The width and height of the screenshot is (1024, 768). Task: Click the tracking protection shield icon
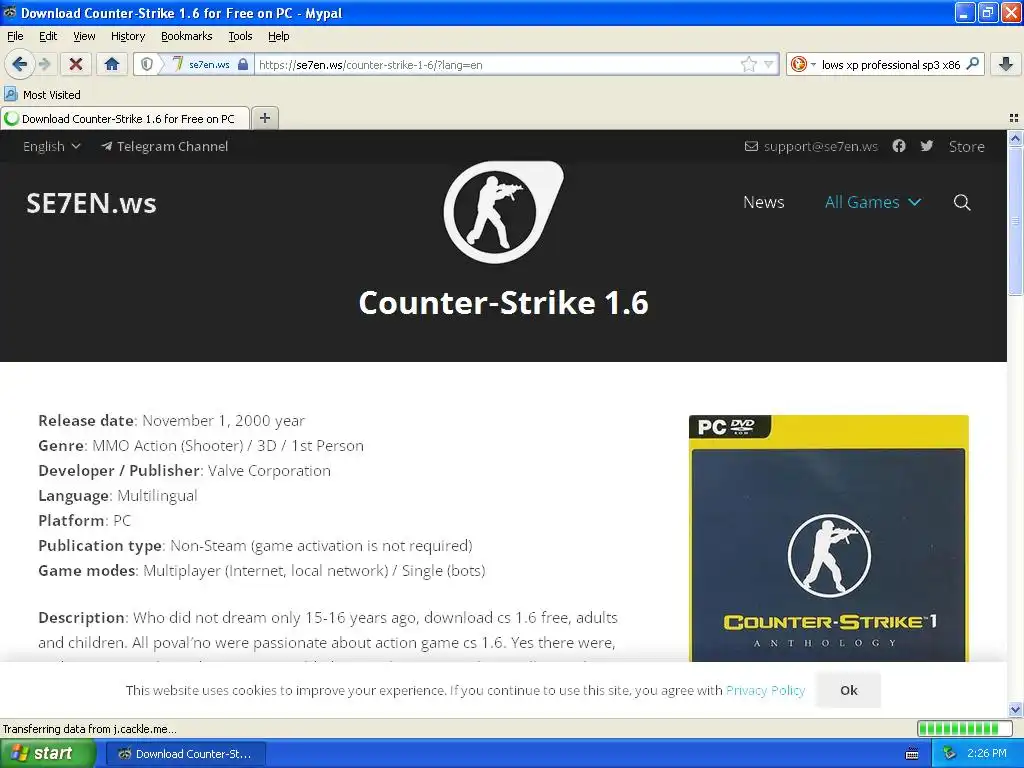pos(147,64)
